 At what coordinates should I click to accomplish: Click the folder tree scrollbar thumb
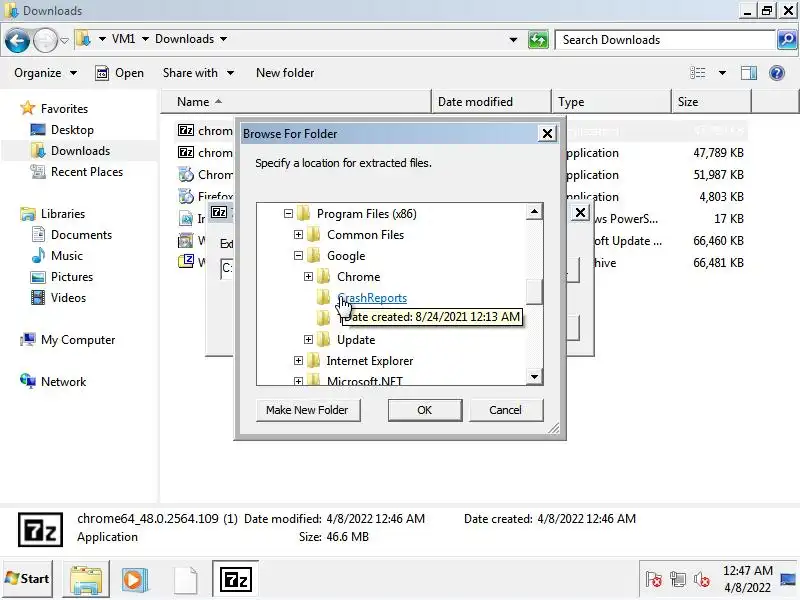click(x=534, y=292)
